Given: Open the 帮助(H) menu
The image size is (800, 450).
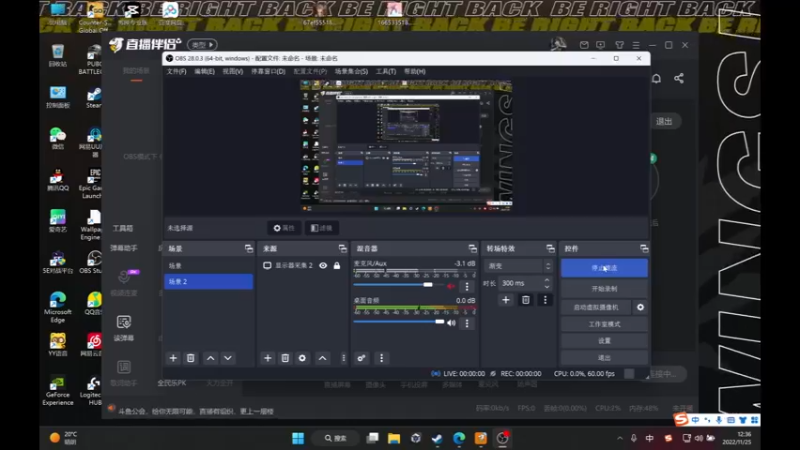Looking at the screenshot, I should point(415,71).
